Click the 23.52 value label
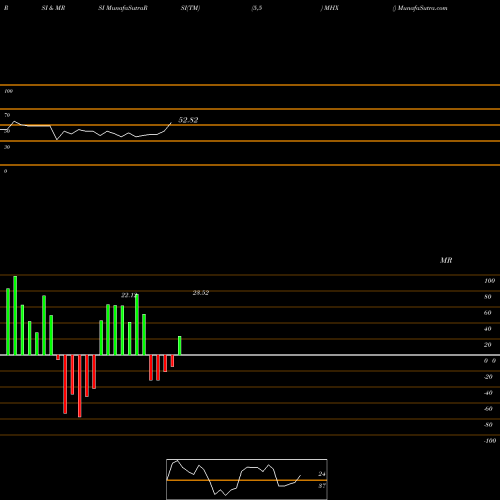The height and width of the screenshot is (500, 500). (201, 293)
